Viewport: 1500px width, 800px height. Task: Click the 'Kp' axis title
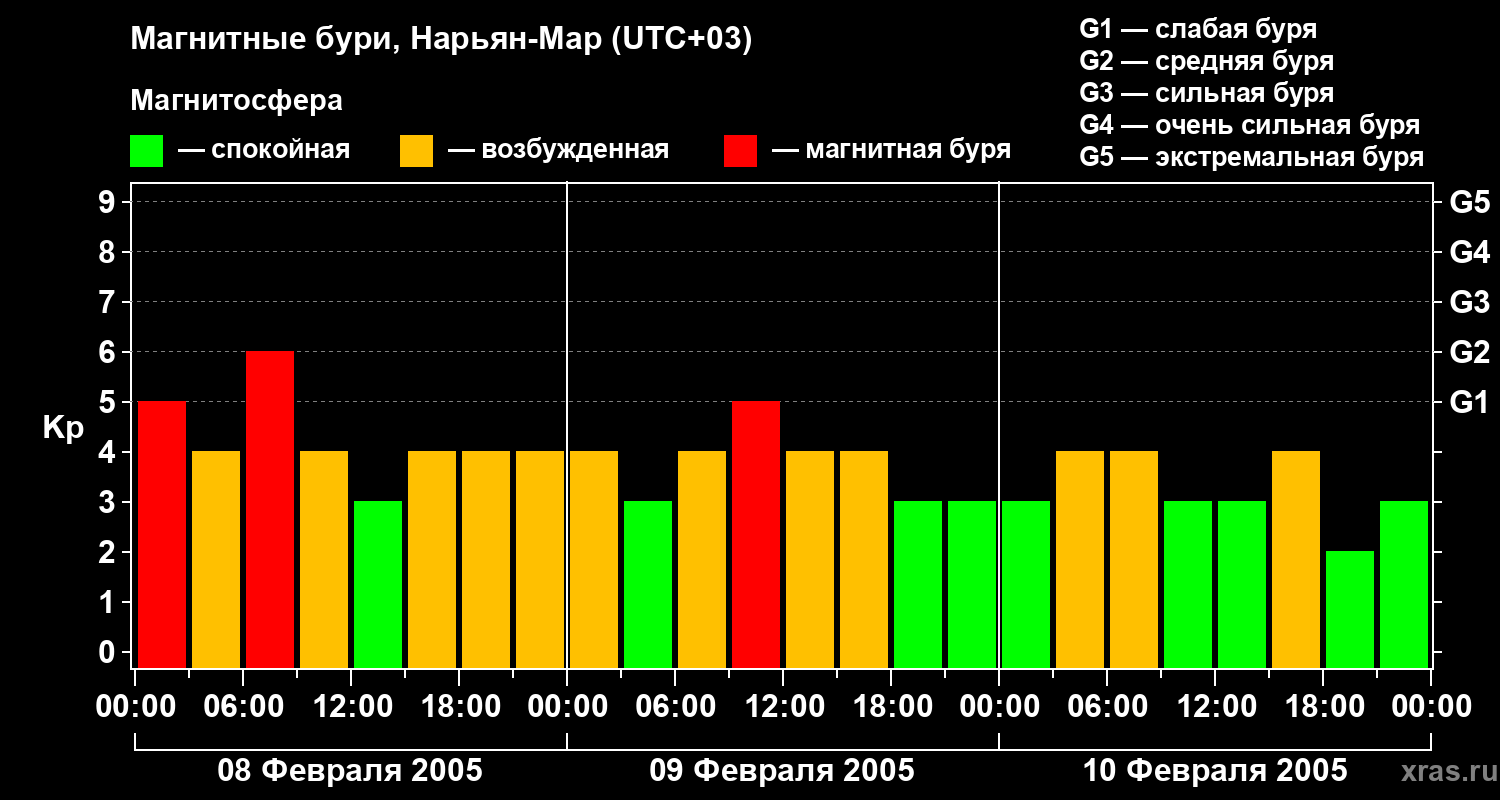pos(63,427)
